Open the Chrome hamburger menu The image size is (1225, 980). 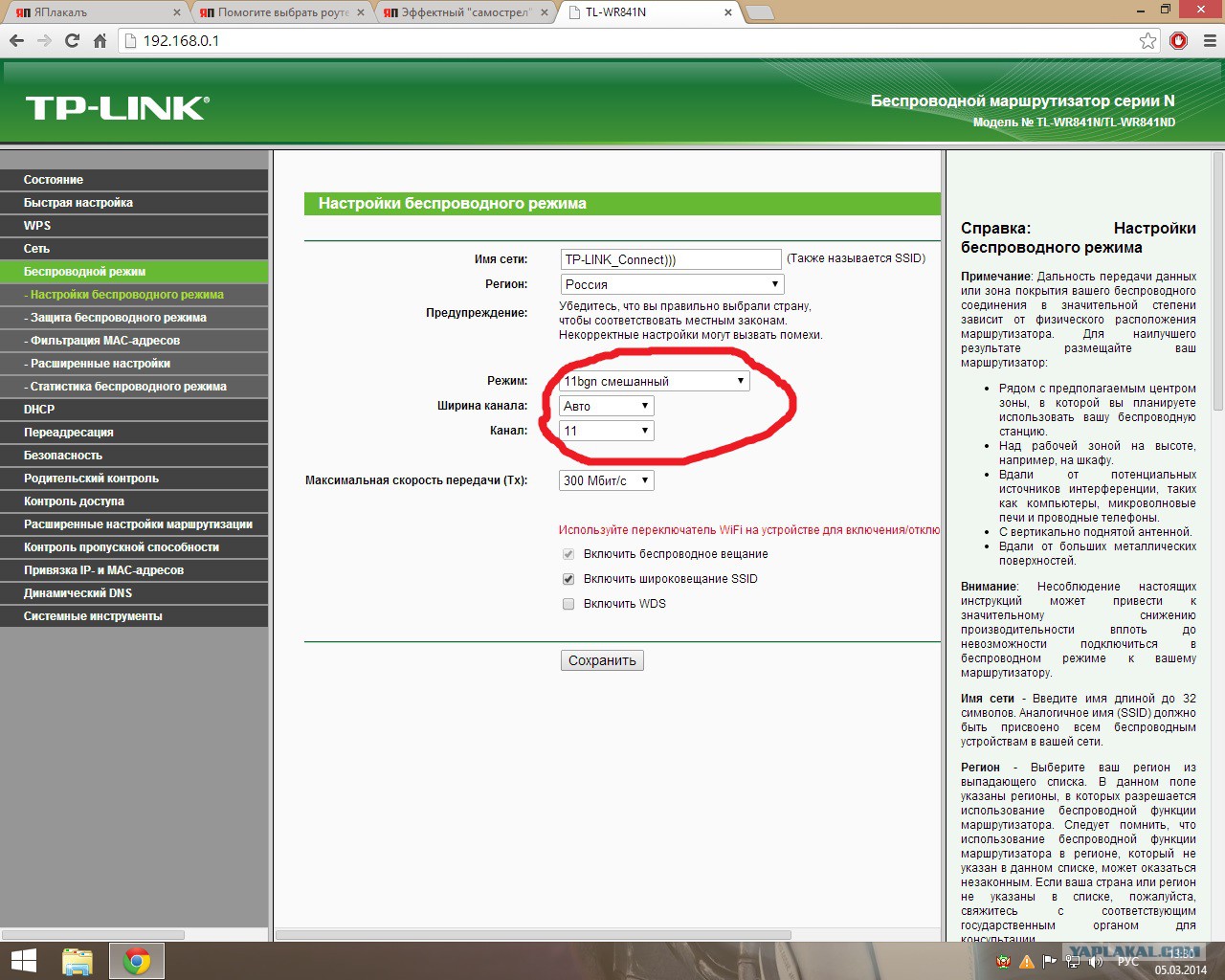coord(1210,40)
